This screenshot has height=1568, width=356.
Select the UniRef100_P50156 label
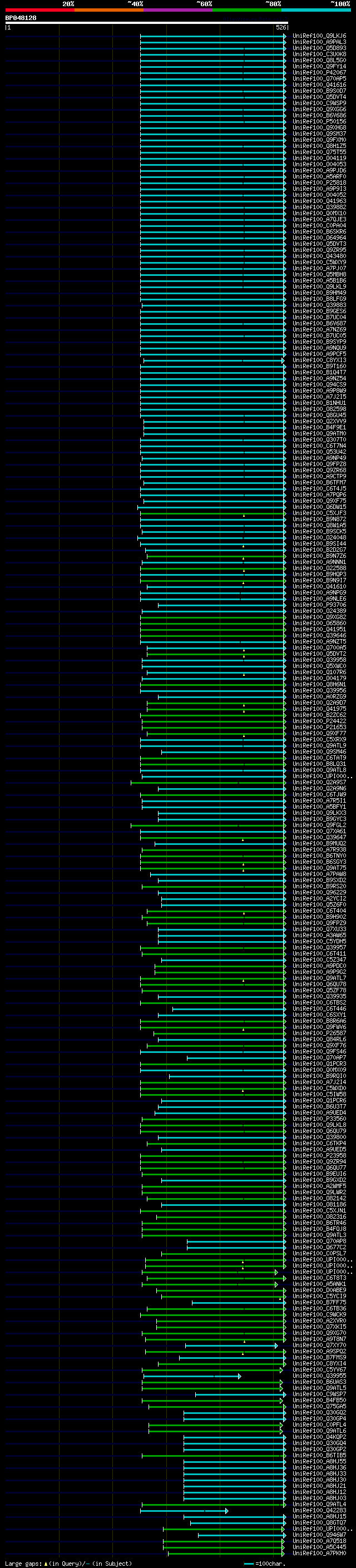[319, 122]
